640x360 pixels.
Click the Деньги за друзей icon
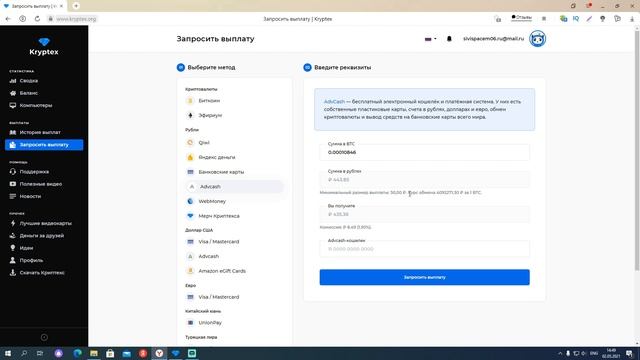[x=13, y=236]
